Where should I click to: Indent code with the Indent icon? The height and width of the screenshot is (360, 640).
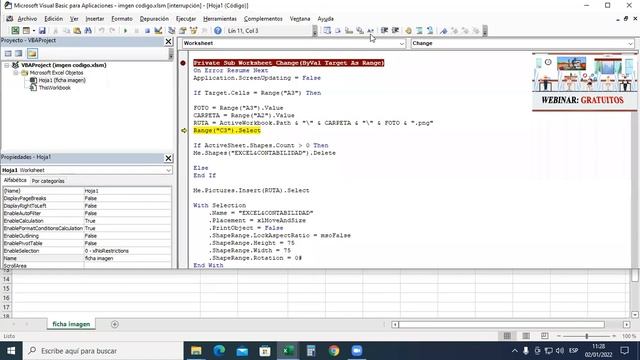384,31
